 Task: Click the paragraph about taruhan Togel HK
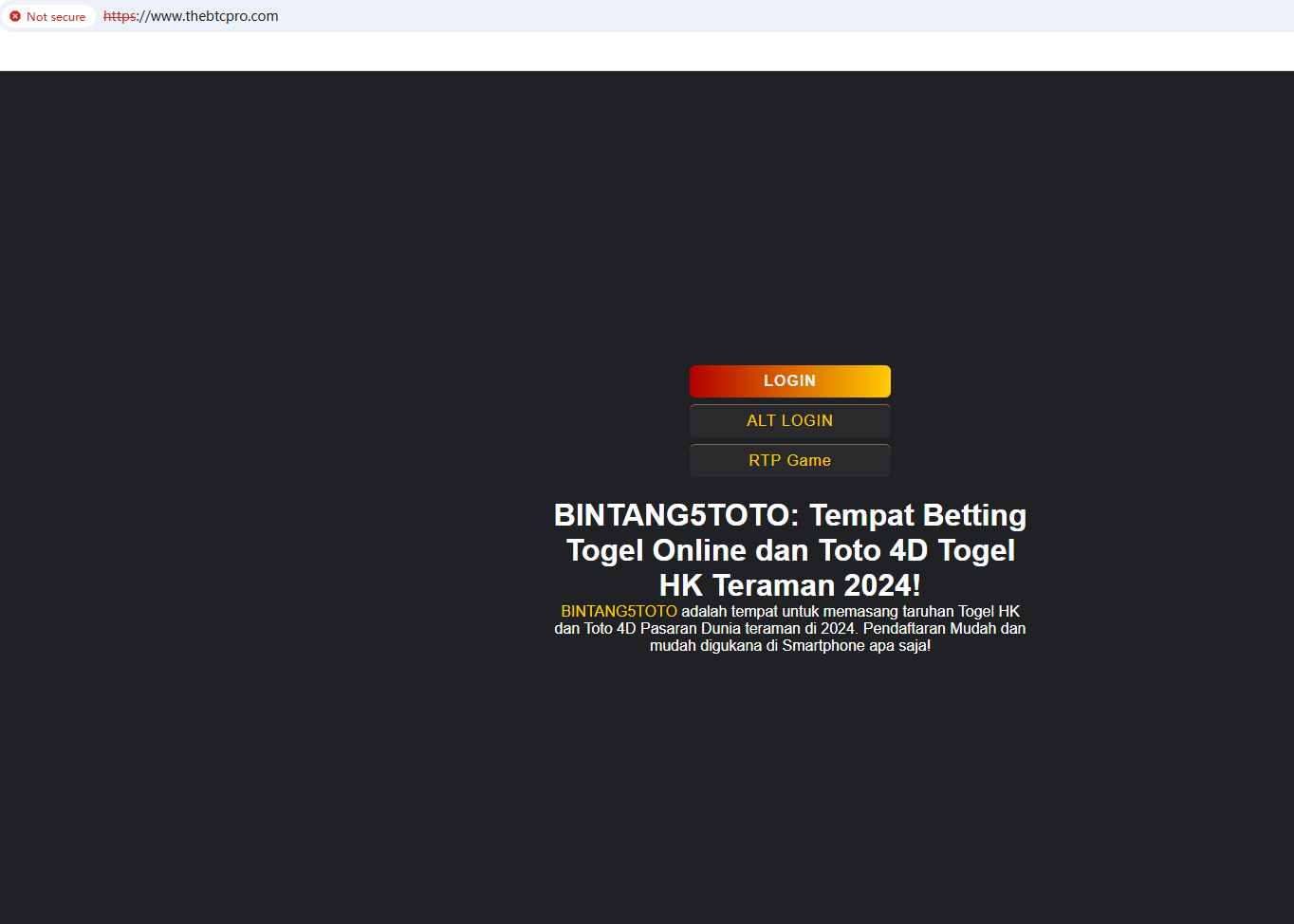(790, 629)
